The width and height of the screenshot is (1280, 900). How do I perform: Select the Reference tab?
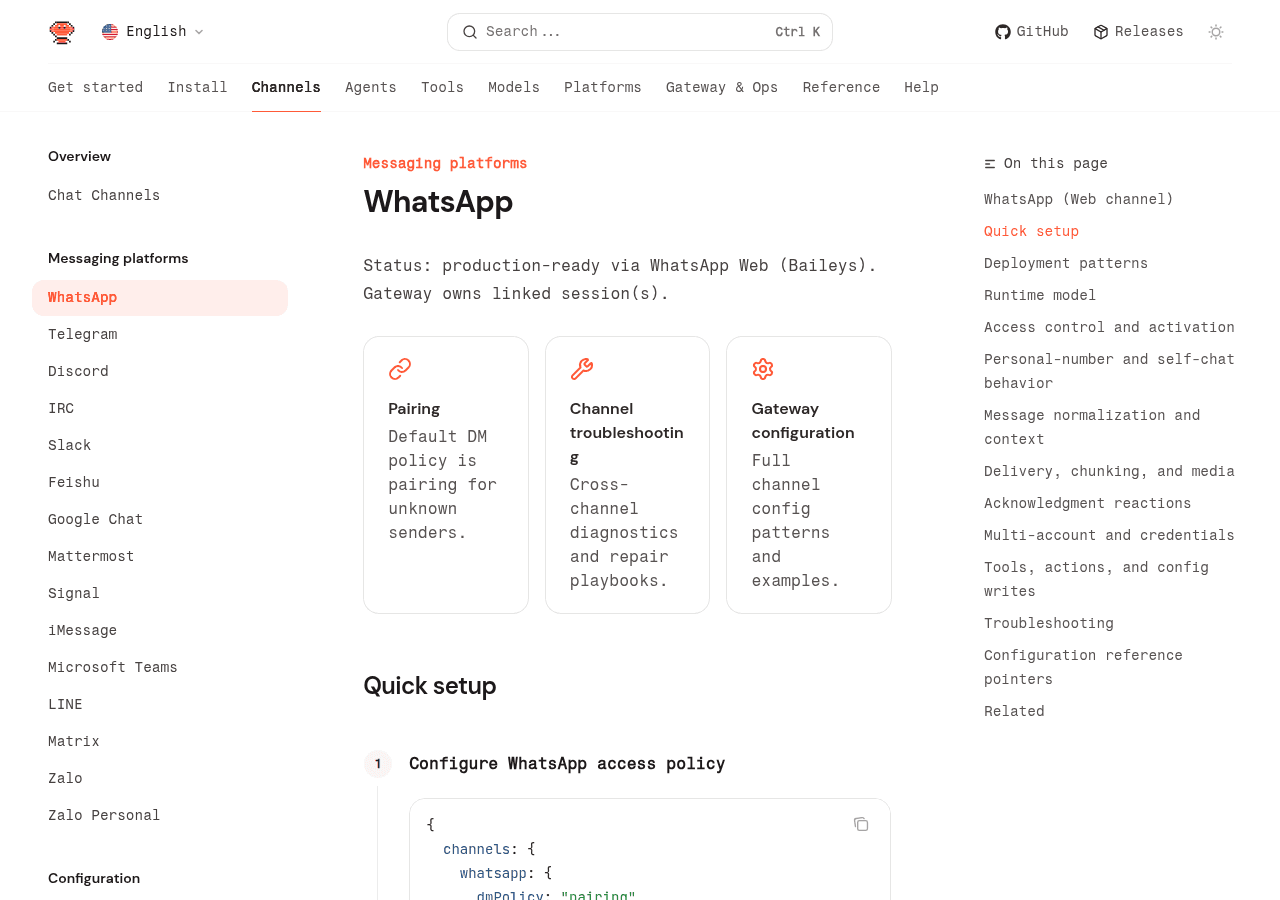click(841, 86)
